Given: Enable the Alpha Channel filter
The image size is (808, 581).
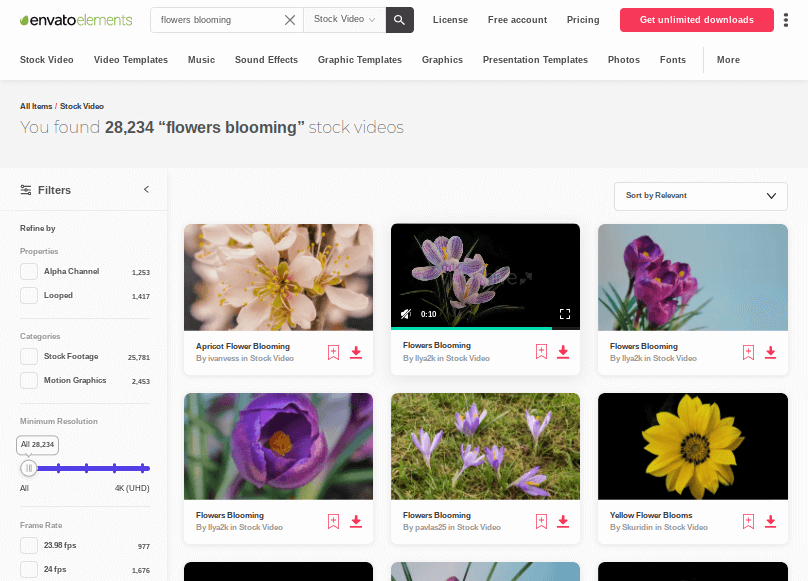Looking at the screenshot, I should coord(29,272).
